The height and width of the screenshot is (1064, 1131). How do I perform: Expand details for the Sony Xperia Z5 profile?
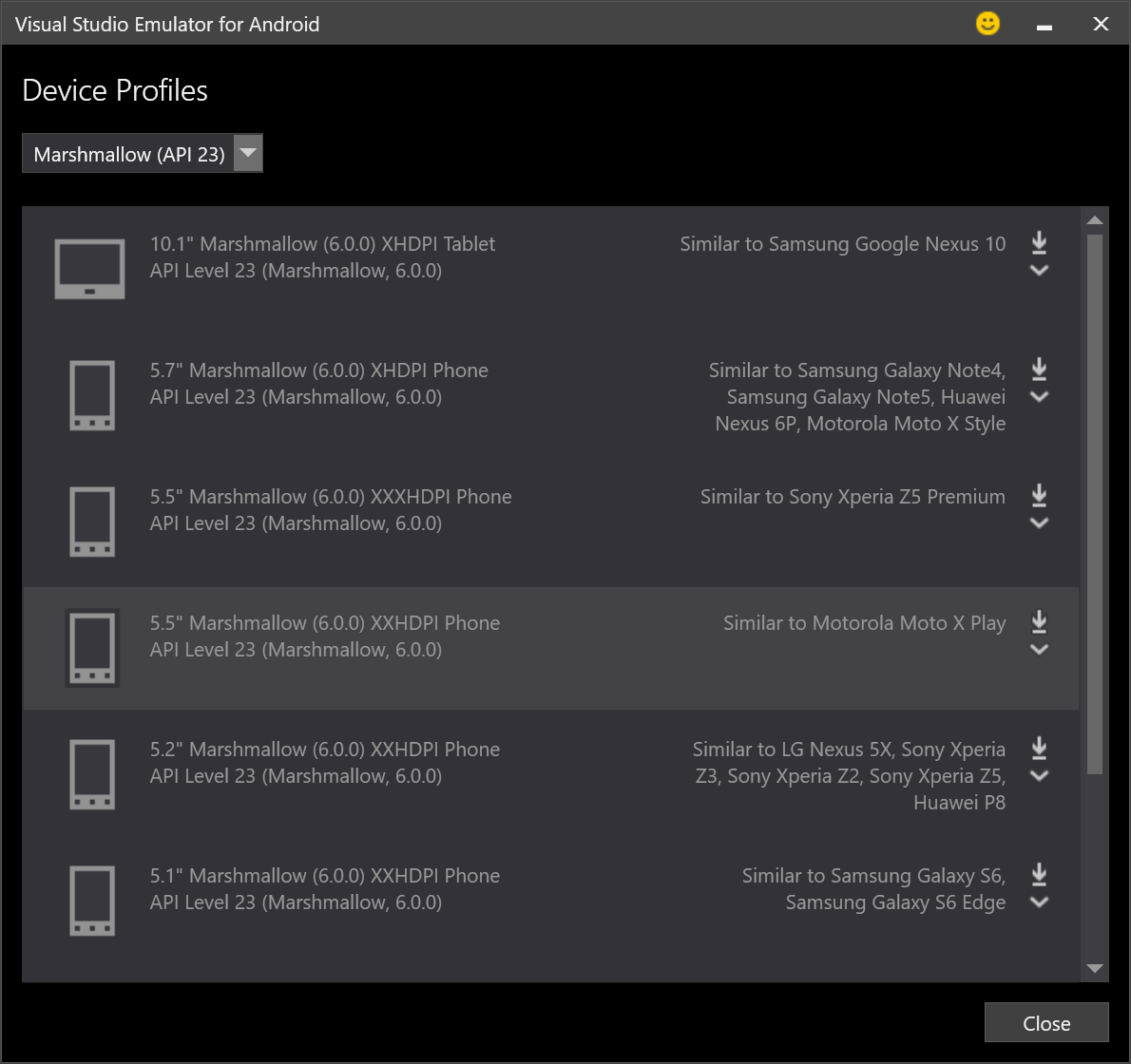pyautogui.click(x=1039, y=523)
